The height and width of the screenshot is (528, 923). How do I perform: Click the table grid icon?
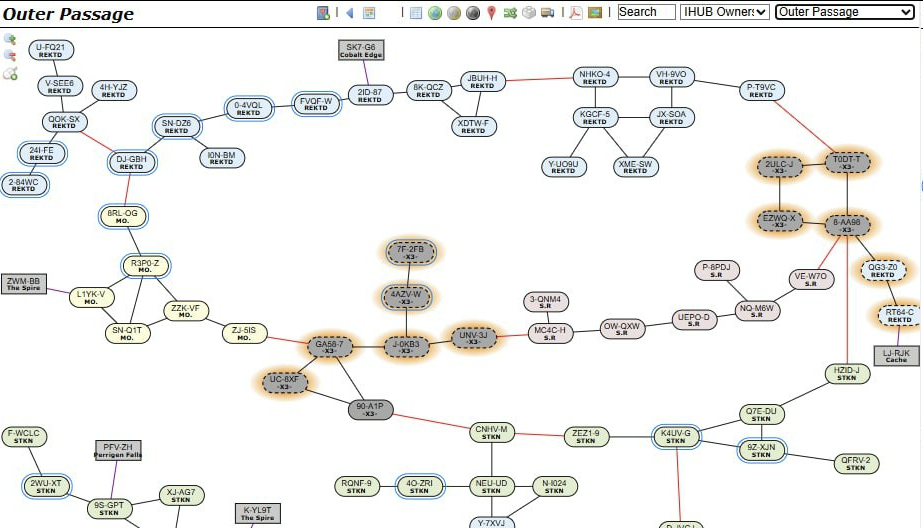[416, 12]
